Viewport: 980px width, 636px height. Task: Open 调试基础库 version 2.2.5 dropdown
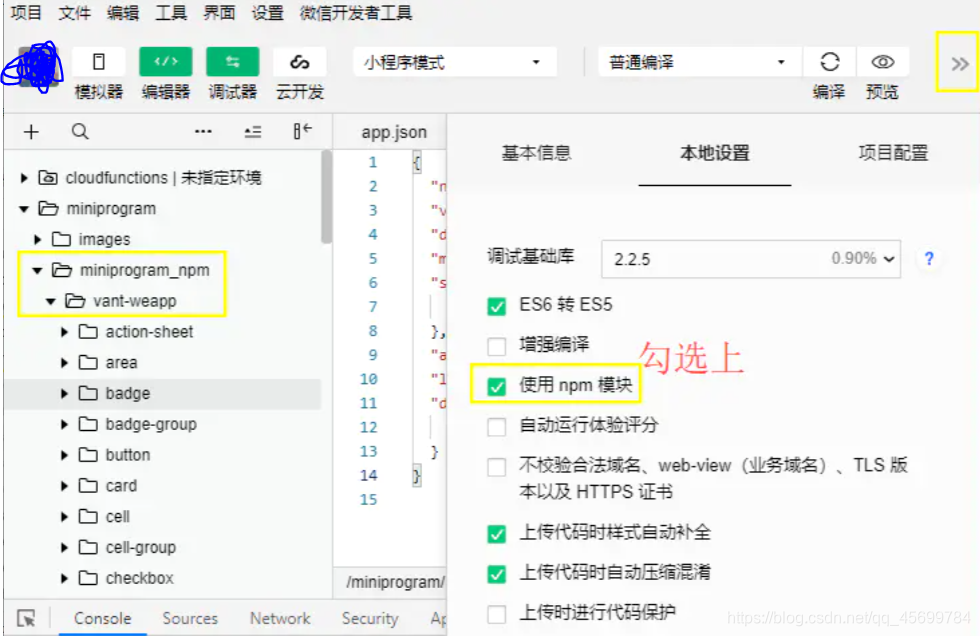point(751,259)
